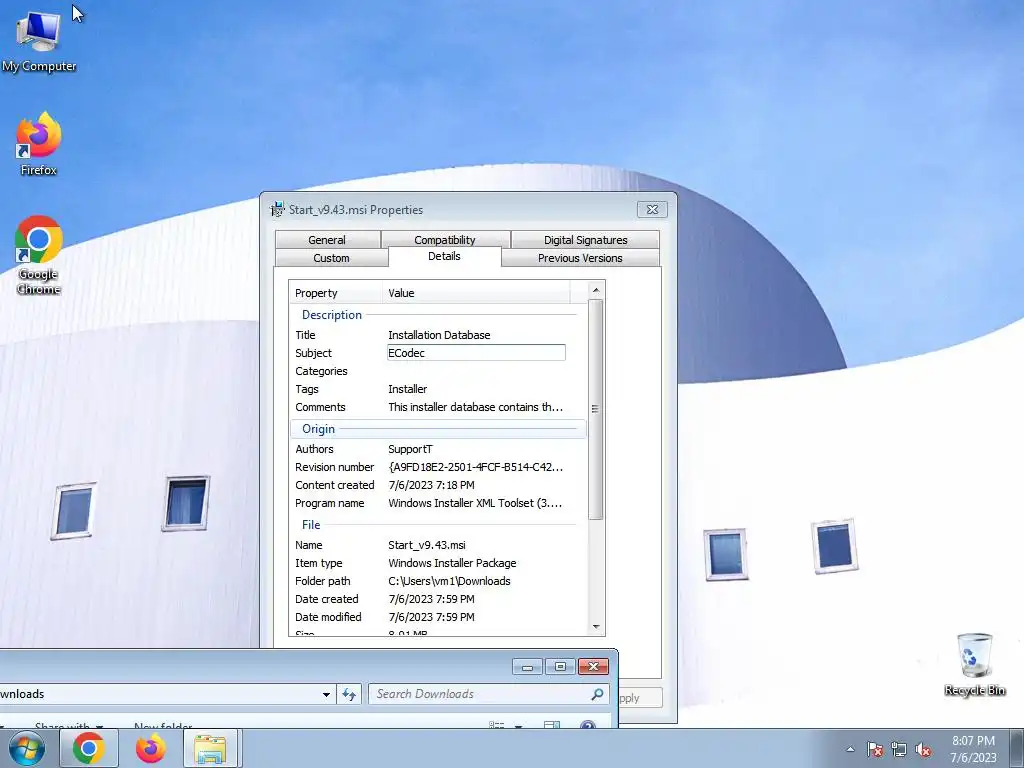Click the search magnifier in Downloads window

(x=597, y=694)
